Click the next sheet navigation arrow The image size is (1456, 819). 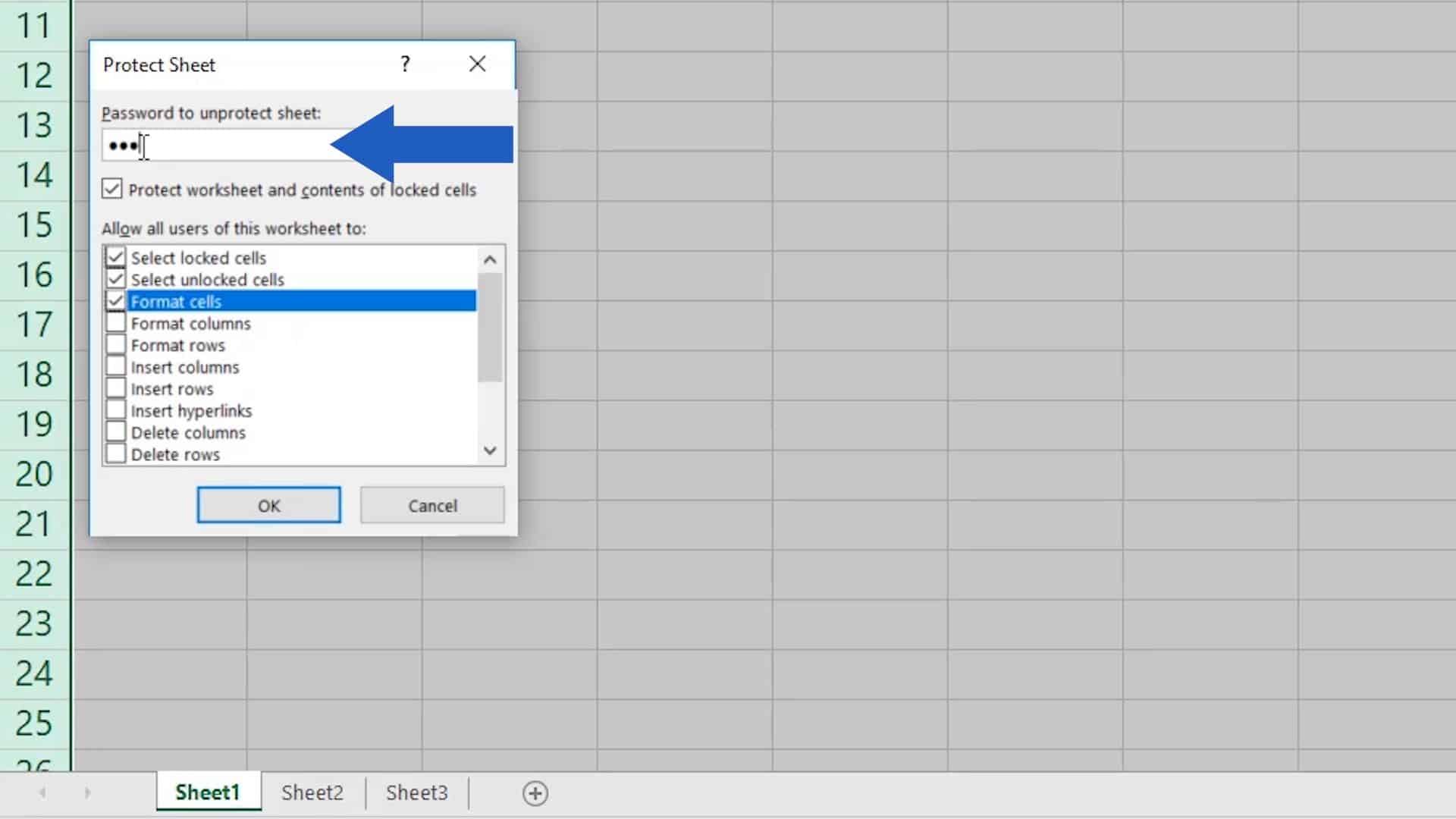[87, 792]
